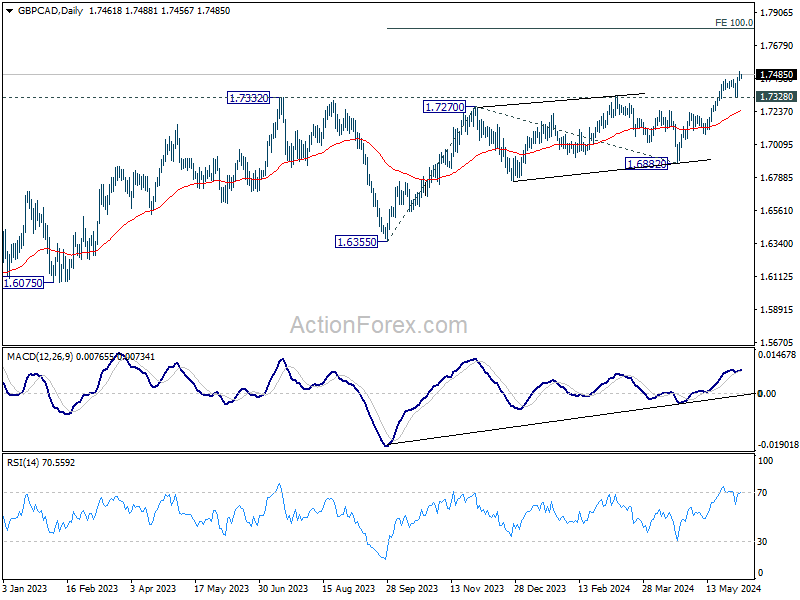The image size is (800, 600).
Task: Click the 1.63550 low price label
Action: click(357, 242)
